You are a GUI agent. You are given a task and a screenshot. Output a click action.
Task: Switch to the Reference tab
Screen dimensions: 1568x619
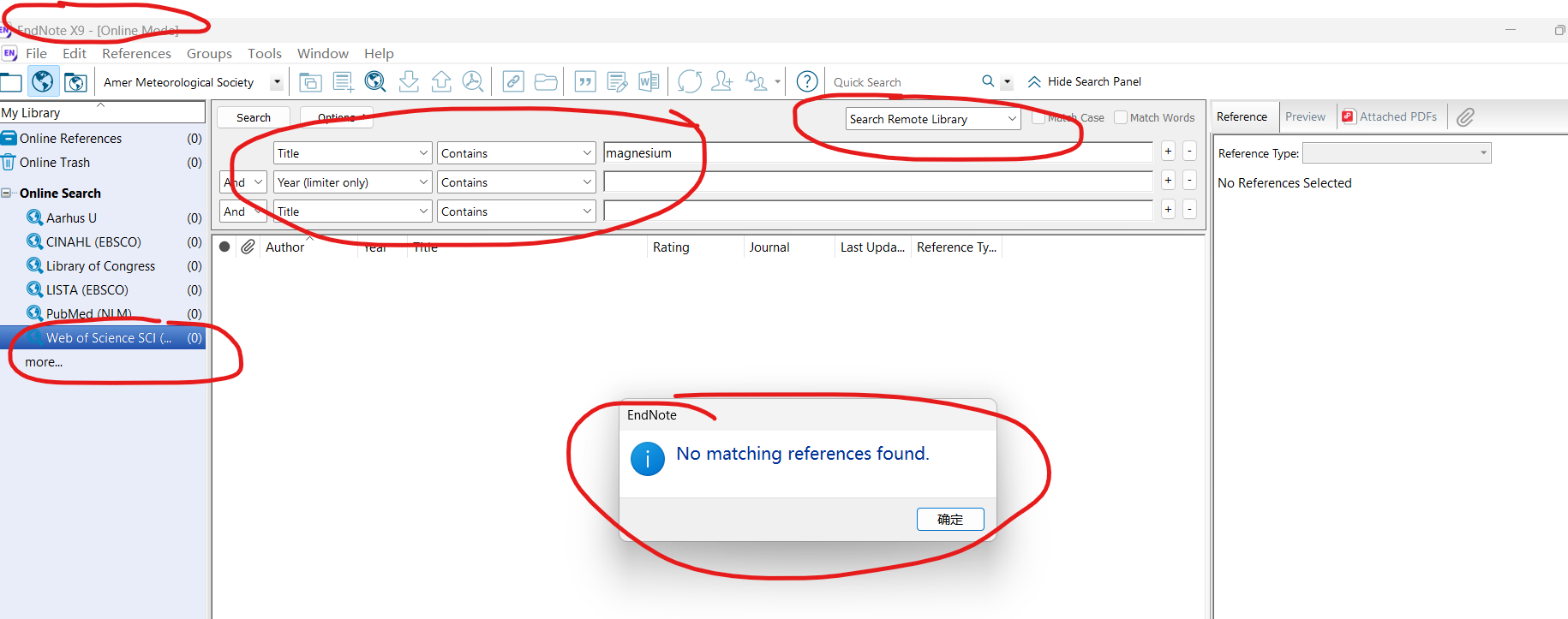[1242, 116]
